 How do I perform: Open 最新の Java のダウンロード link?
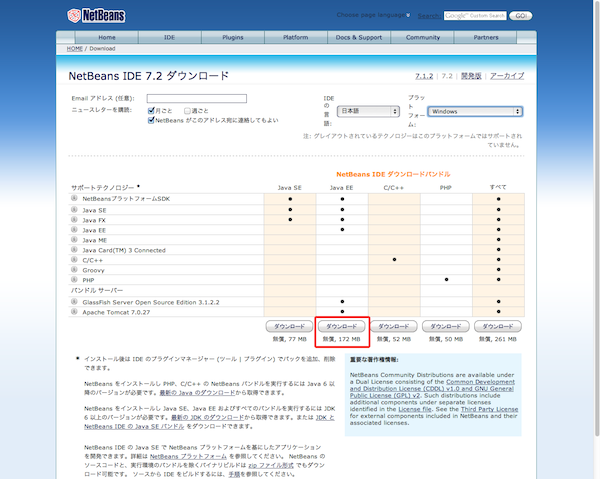pos(197,393)
